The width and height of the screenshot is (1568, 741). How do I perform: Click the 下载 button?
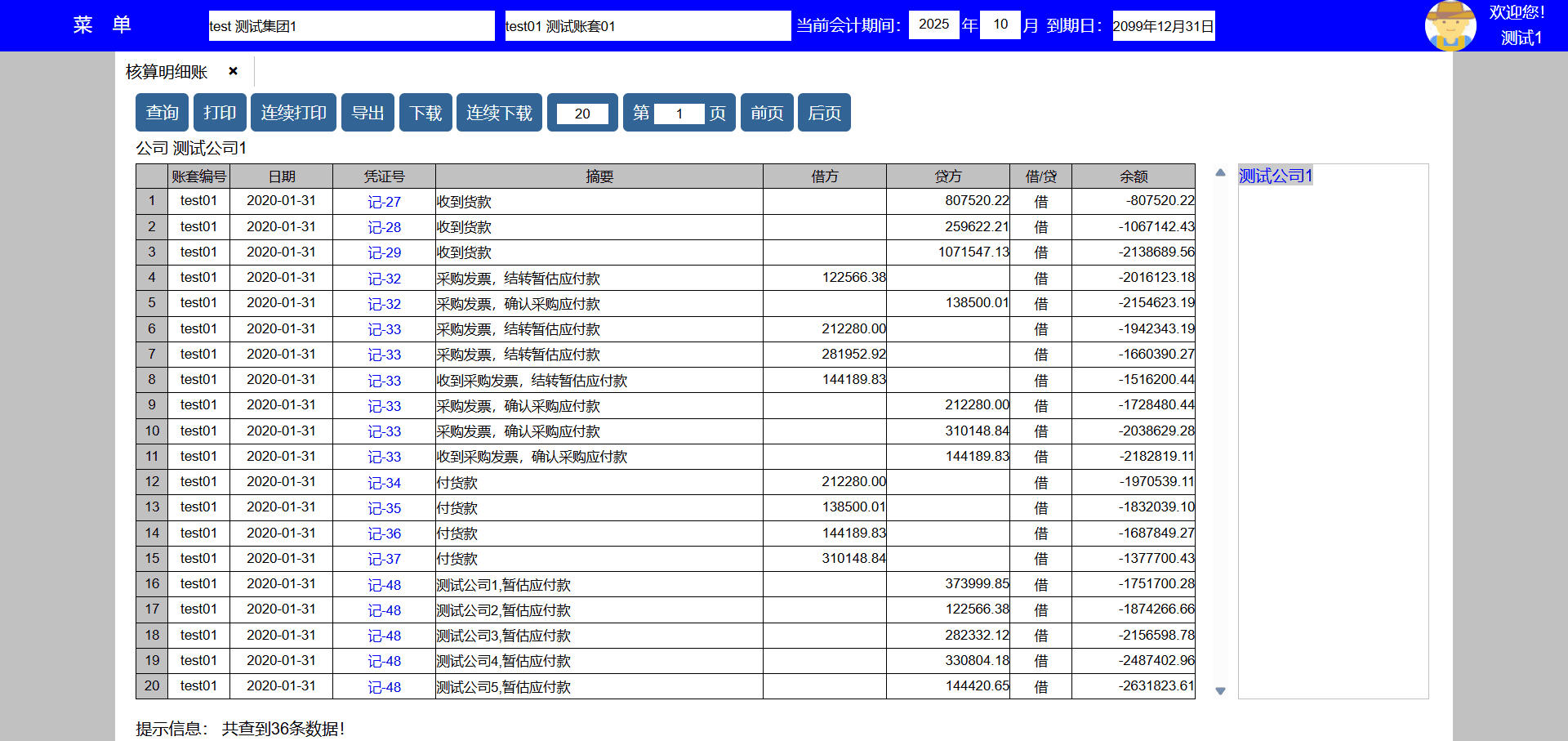(x=425, y=113)
